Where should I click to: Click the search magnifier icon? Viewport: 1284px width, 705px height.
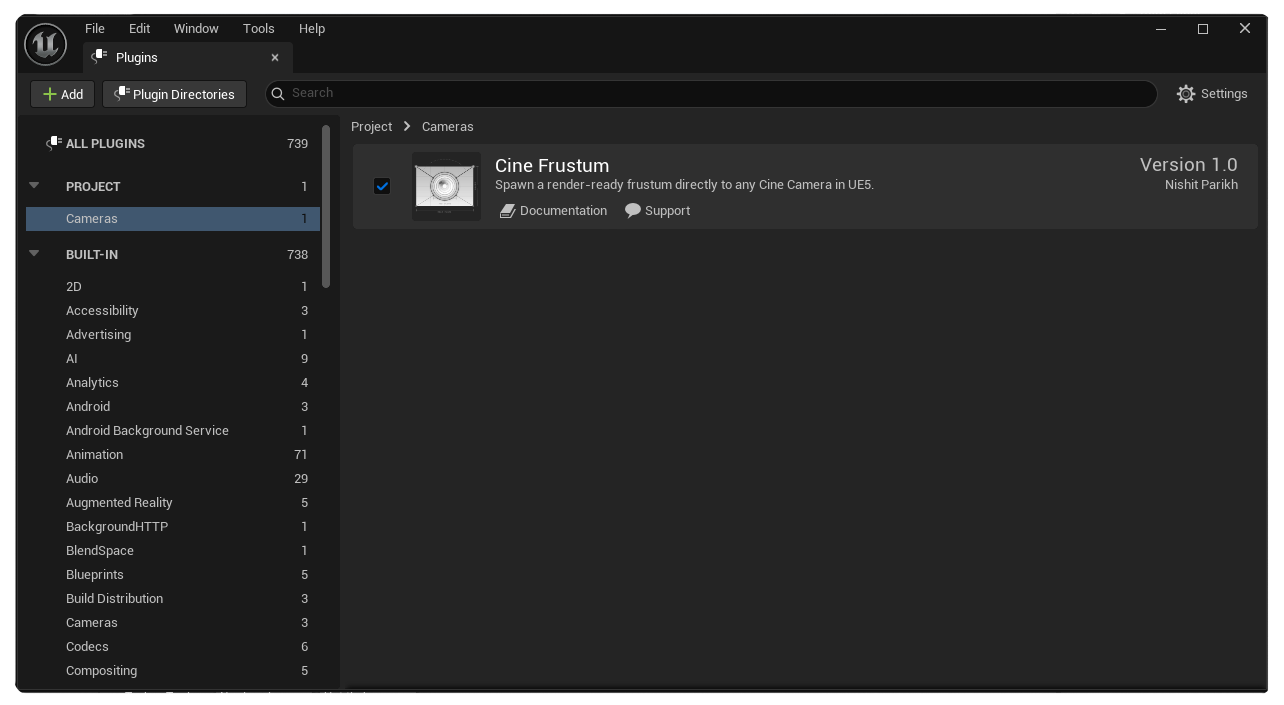pos(279,93)
